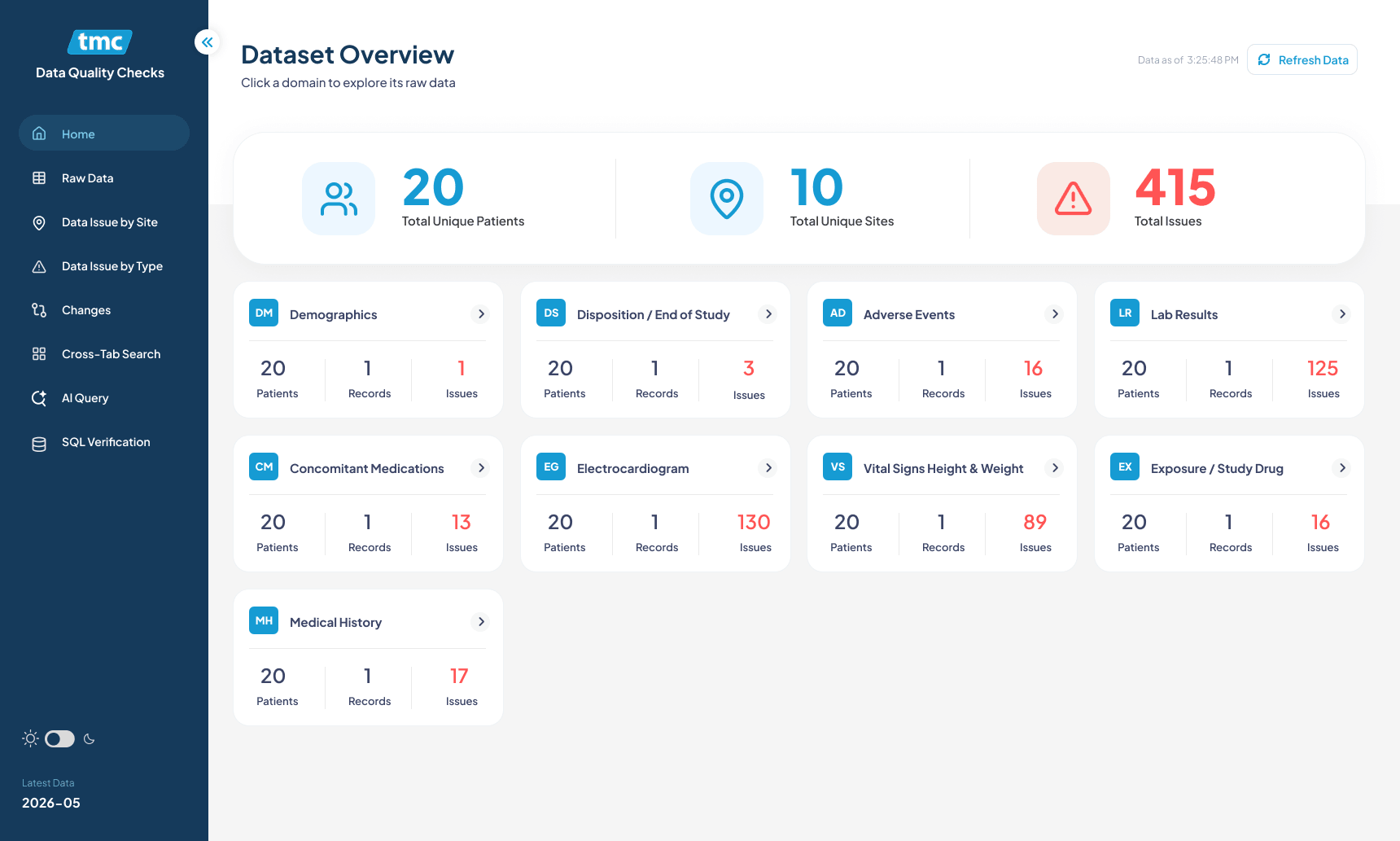Expand Concomitant Medications card chevron
Image resolution: width=1400 pixels, height=841 pixels.
pos(481,467)
